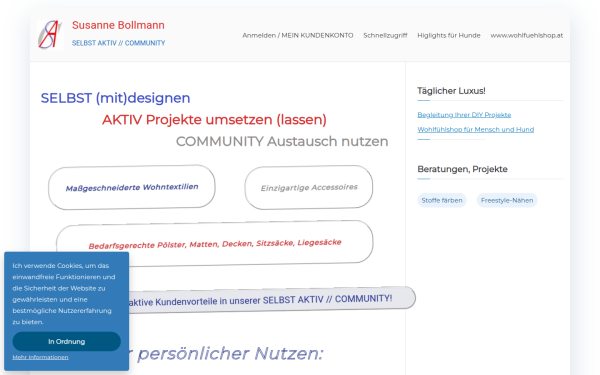Open the Schnellzugriff menu item

(x=385, y=35)
